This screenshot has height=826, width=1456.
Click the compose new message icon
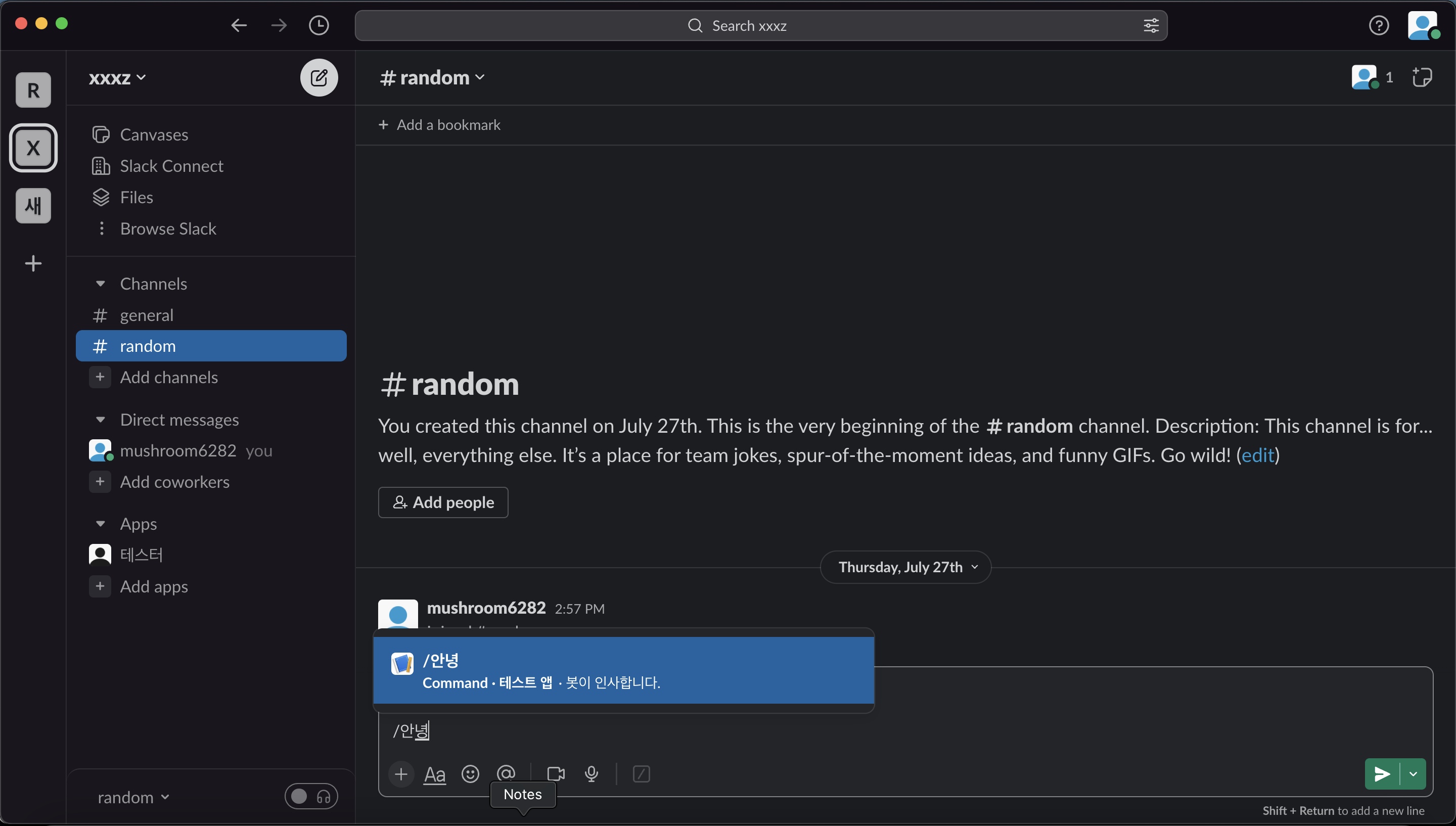point(319,77)
